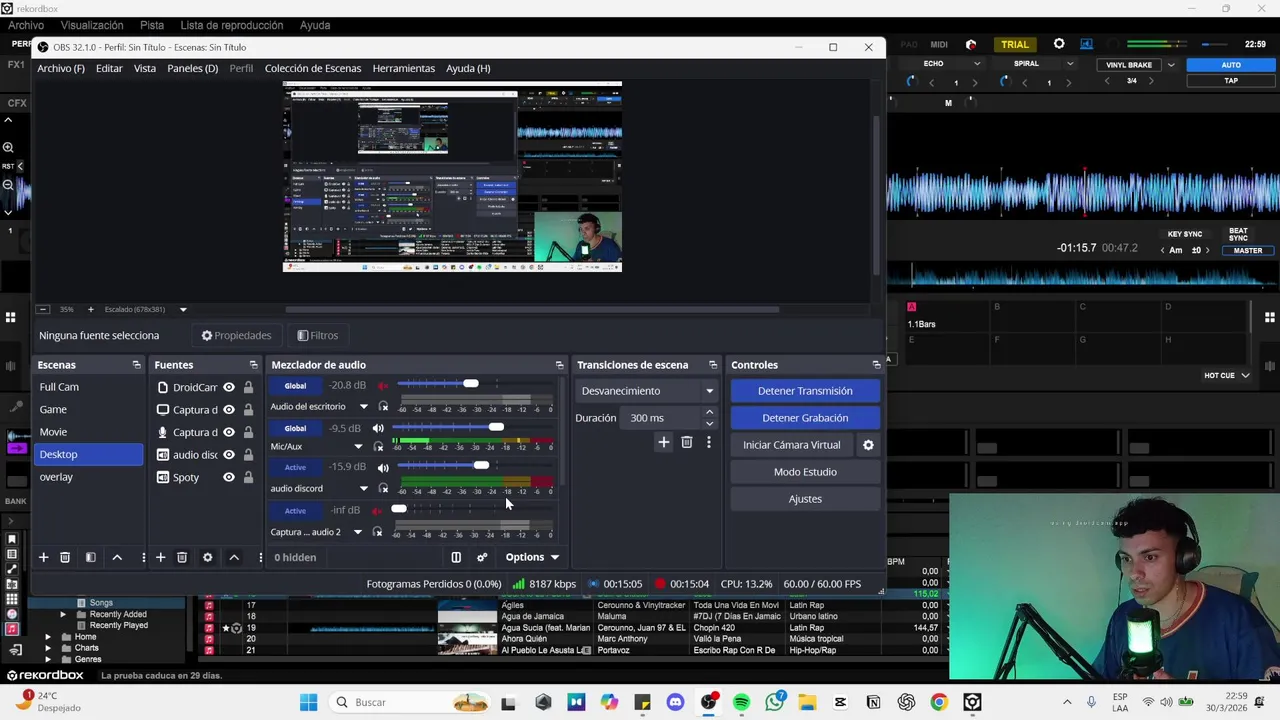Undock the Escenas panel
The image size is (1280, 720).
[x=136, y=365]
